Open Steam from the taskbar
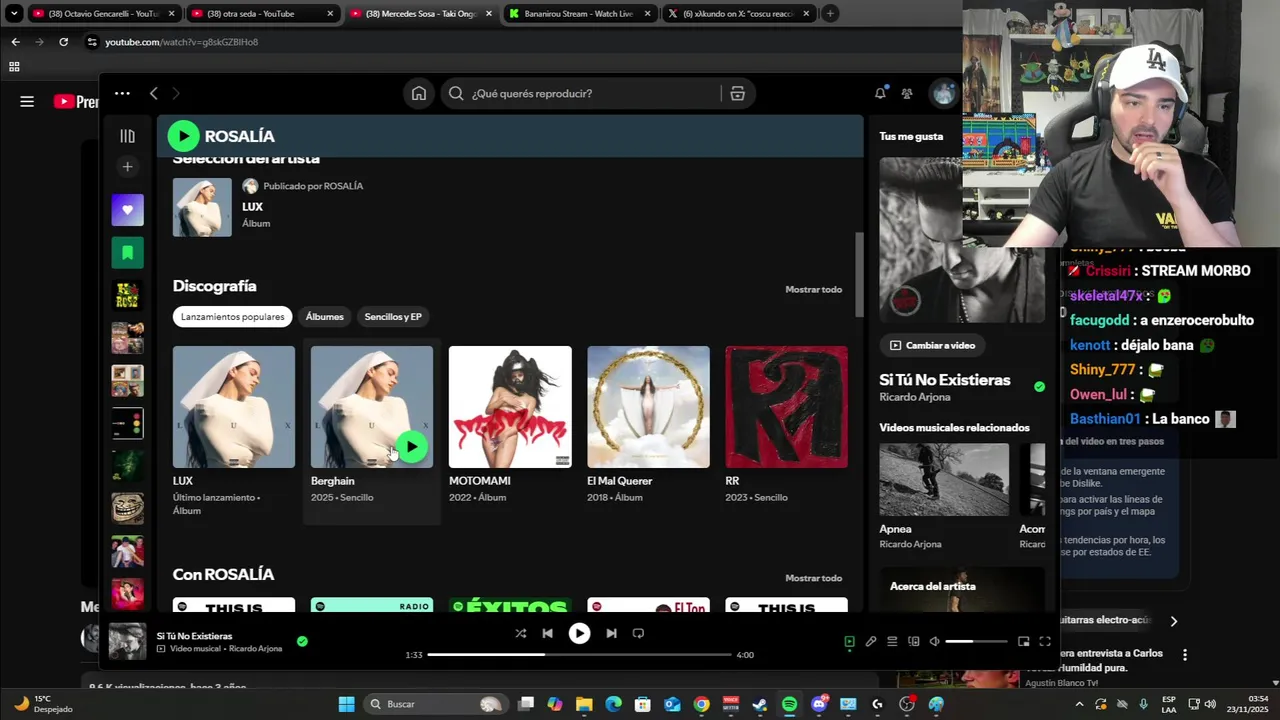The width and height of the screenshot is (1280, 720). pos(760,704)
